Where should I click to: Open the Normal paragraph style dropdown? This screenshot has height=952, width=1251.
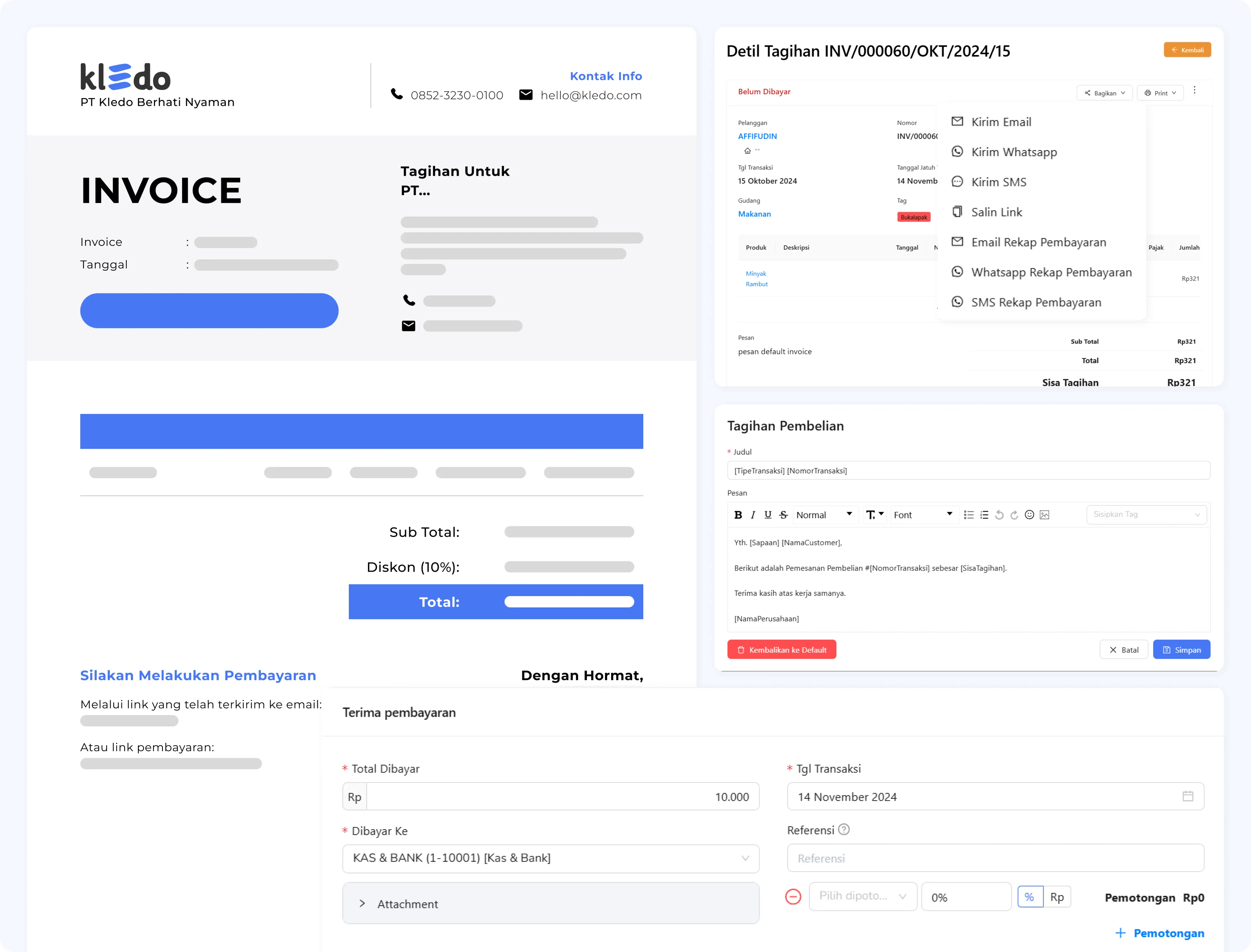825,515
